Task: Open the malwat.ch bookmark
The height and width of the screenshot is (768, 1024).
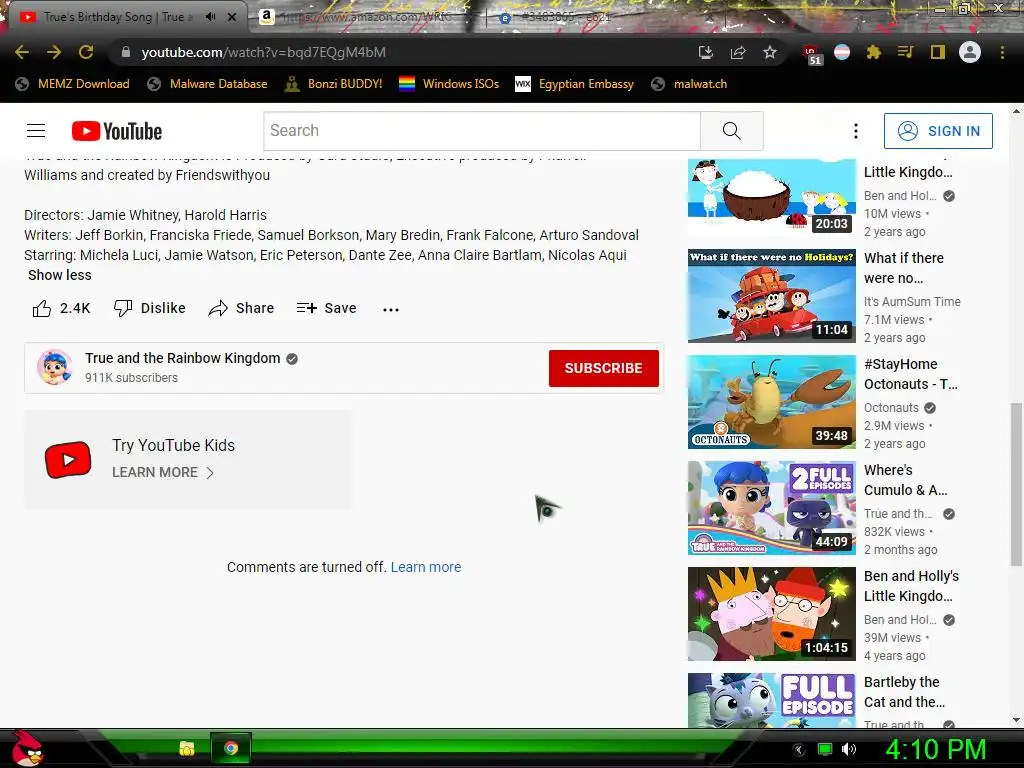Action: [x=689, y=84]
